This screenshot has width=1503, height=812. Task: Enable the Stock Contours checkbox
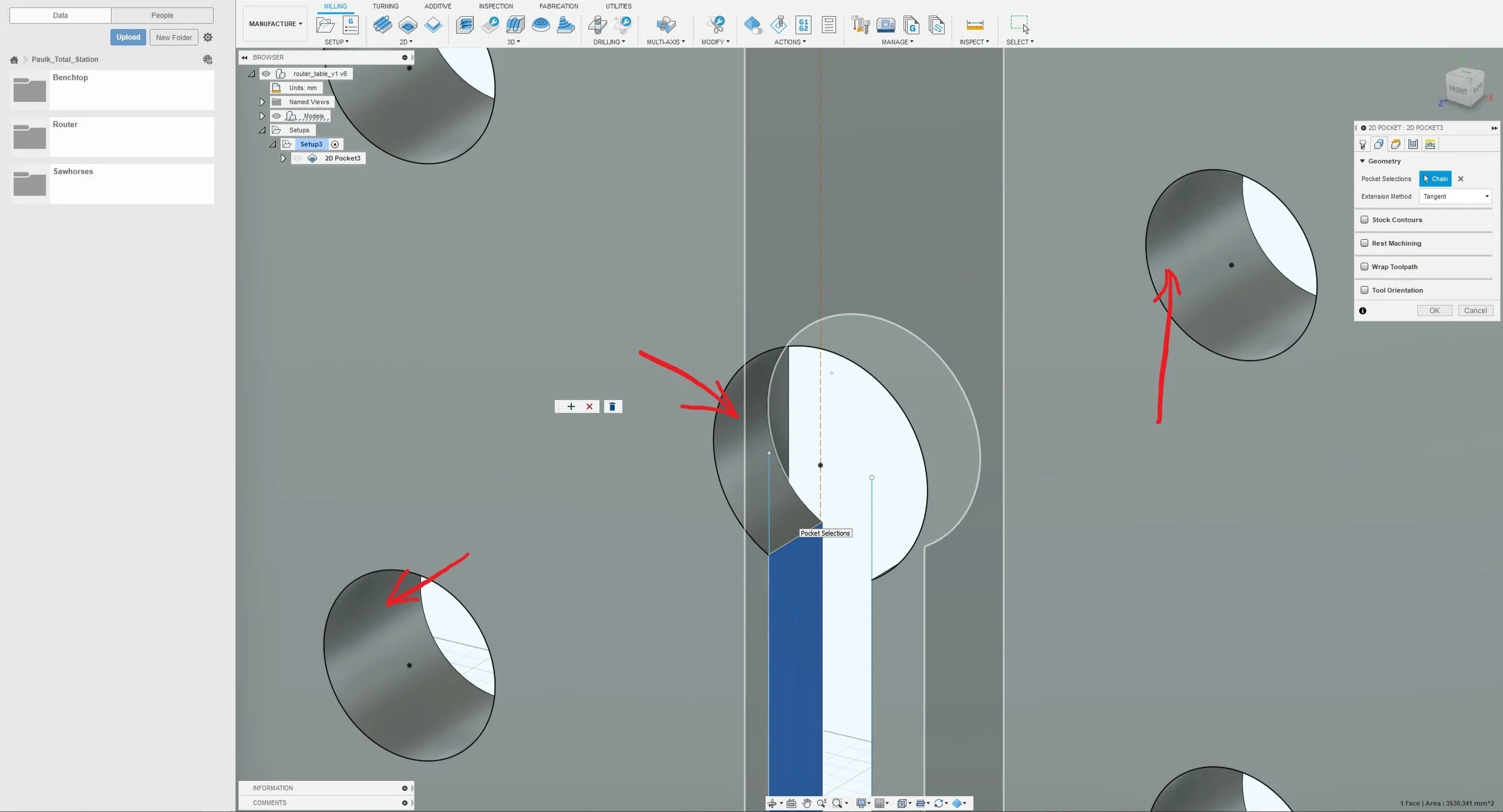pyautogui.click(x=1365, y=220)
